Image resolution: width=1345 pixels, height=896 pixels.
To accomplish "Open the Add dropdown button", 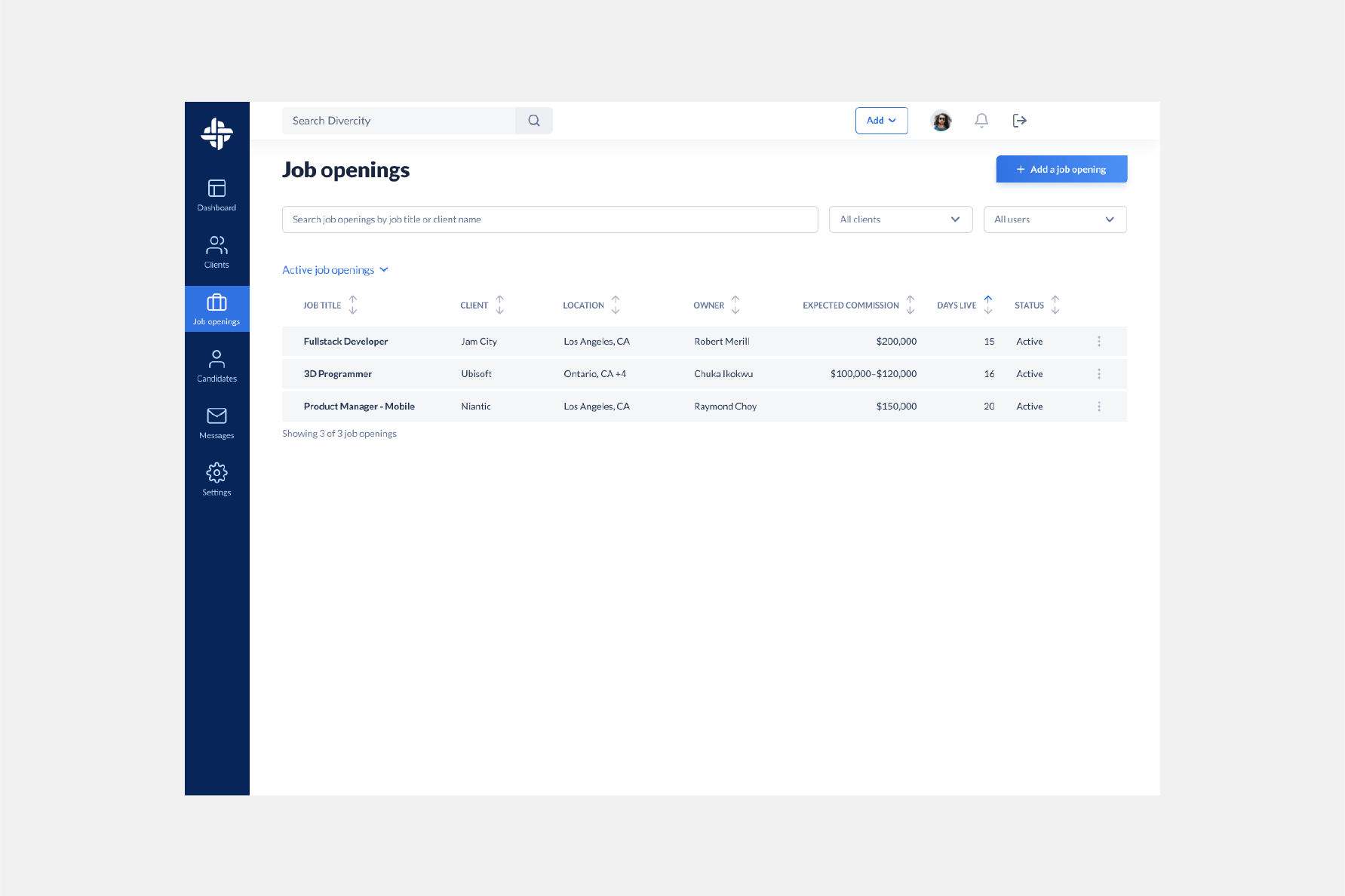I will point(882,121).
